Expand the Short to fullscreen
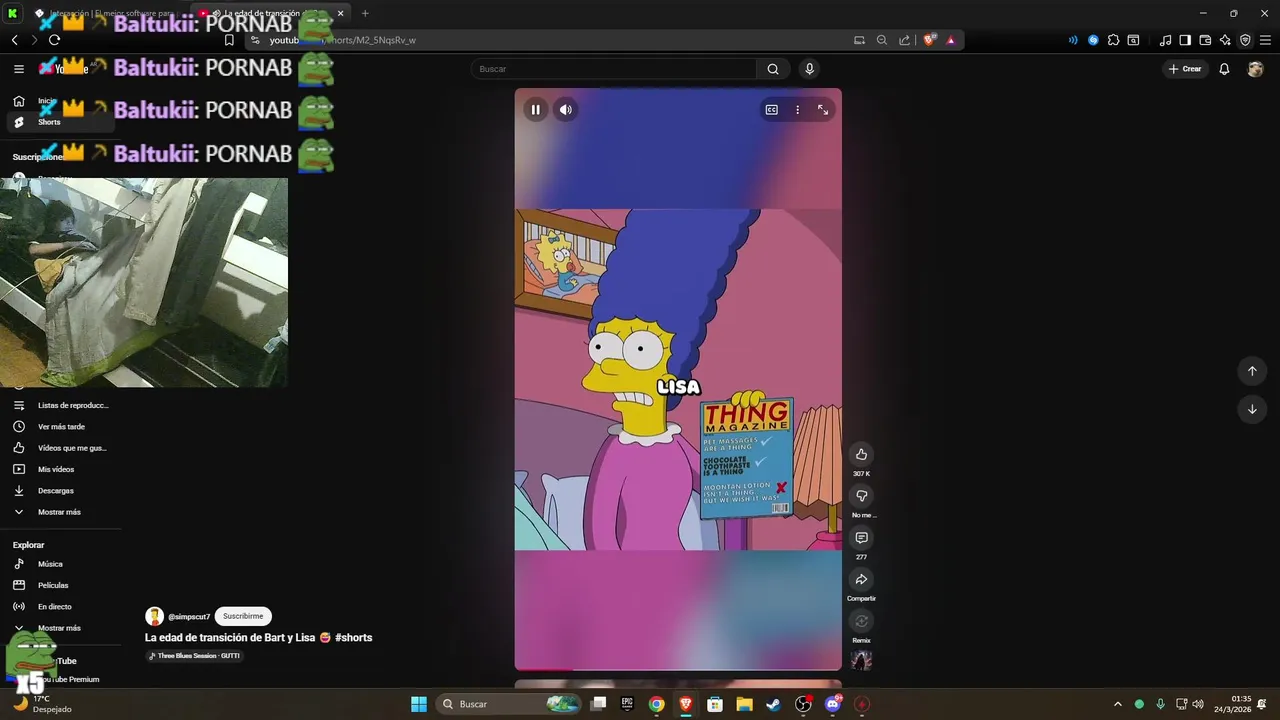Viewport: 1280px width, 720px height. coord(823,110)
